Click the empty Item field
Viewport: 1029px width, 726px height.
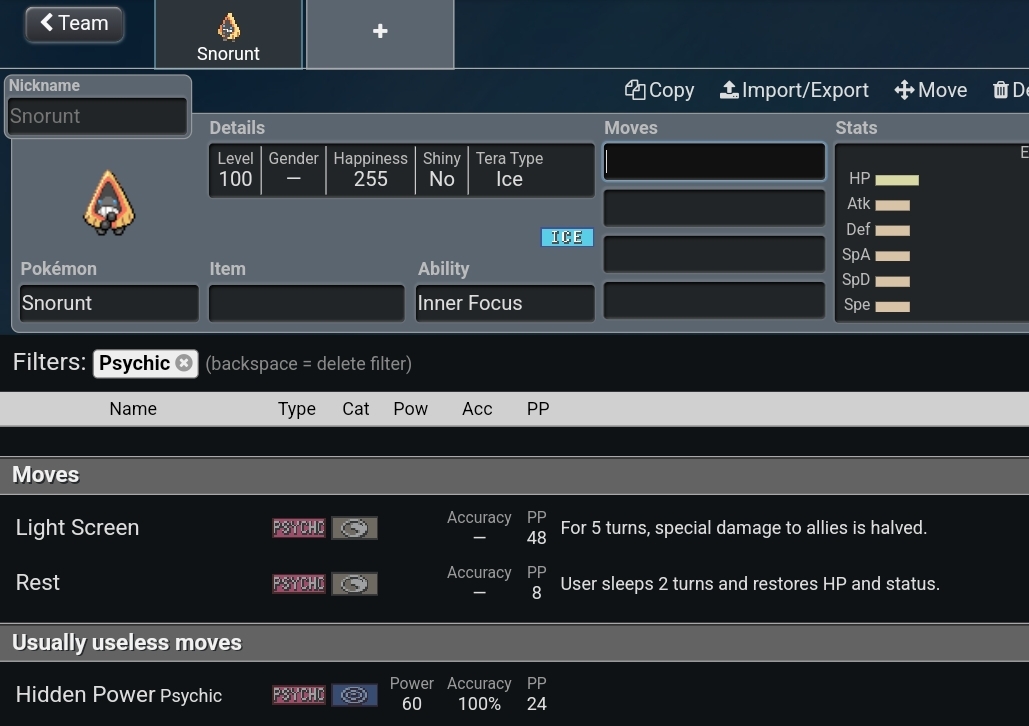(x=306, y=303)
